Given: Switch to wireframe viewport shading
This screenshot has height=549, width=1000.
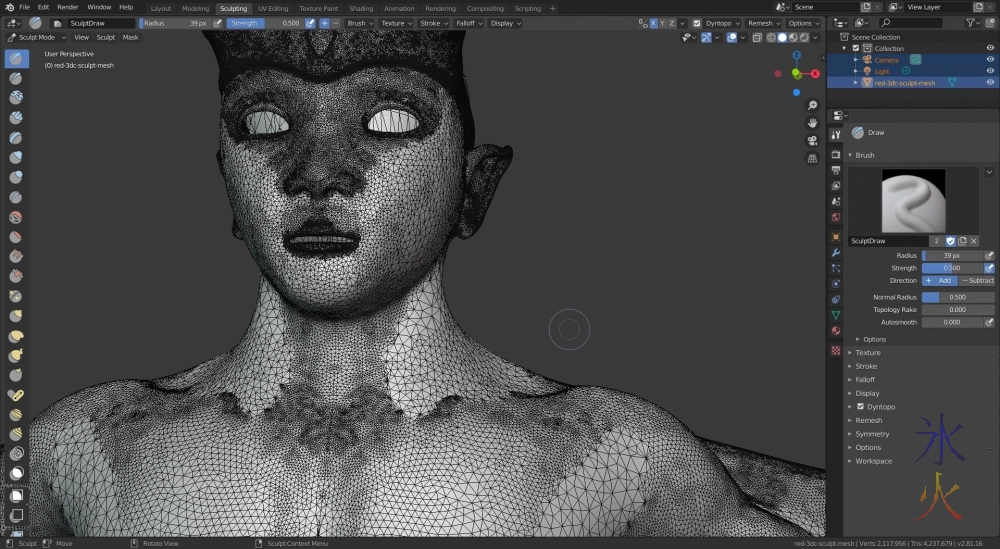Looking at the screenshot, I should 772,38.
